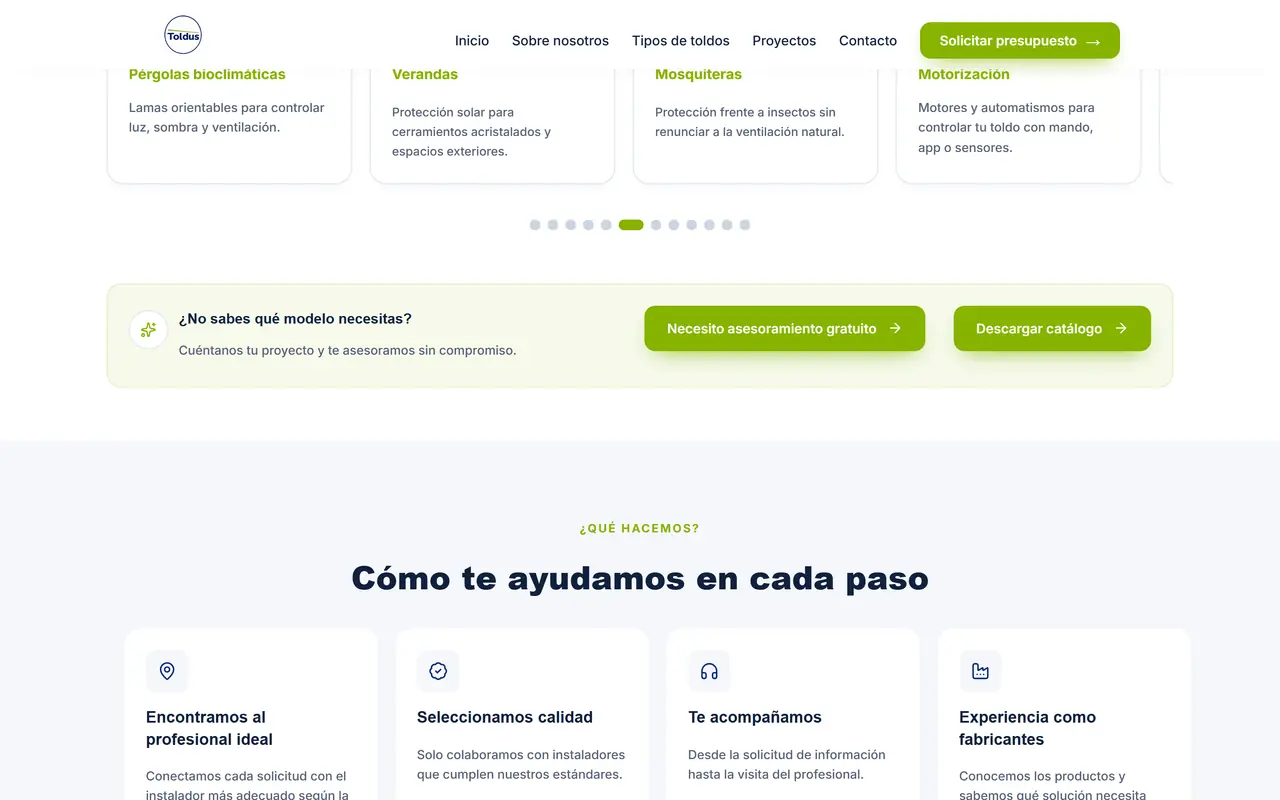Viewport: 1280px width, 800px height.
Task: Navigate to Proyectos
Action: coord(784,41)
